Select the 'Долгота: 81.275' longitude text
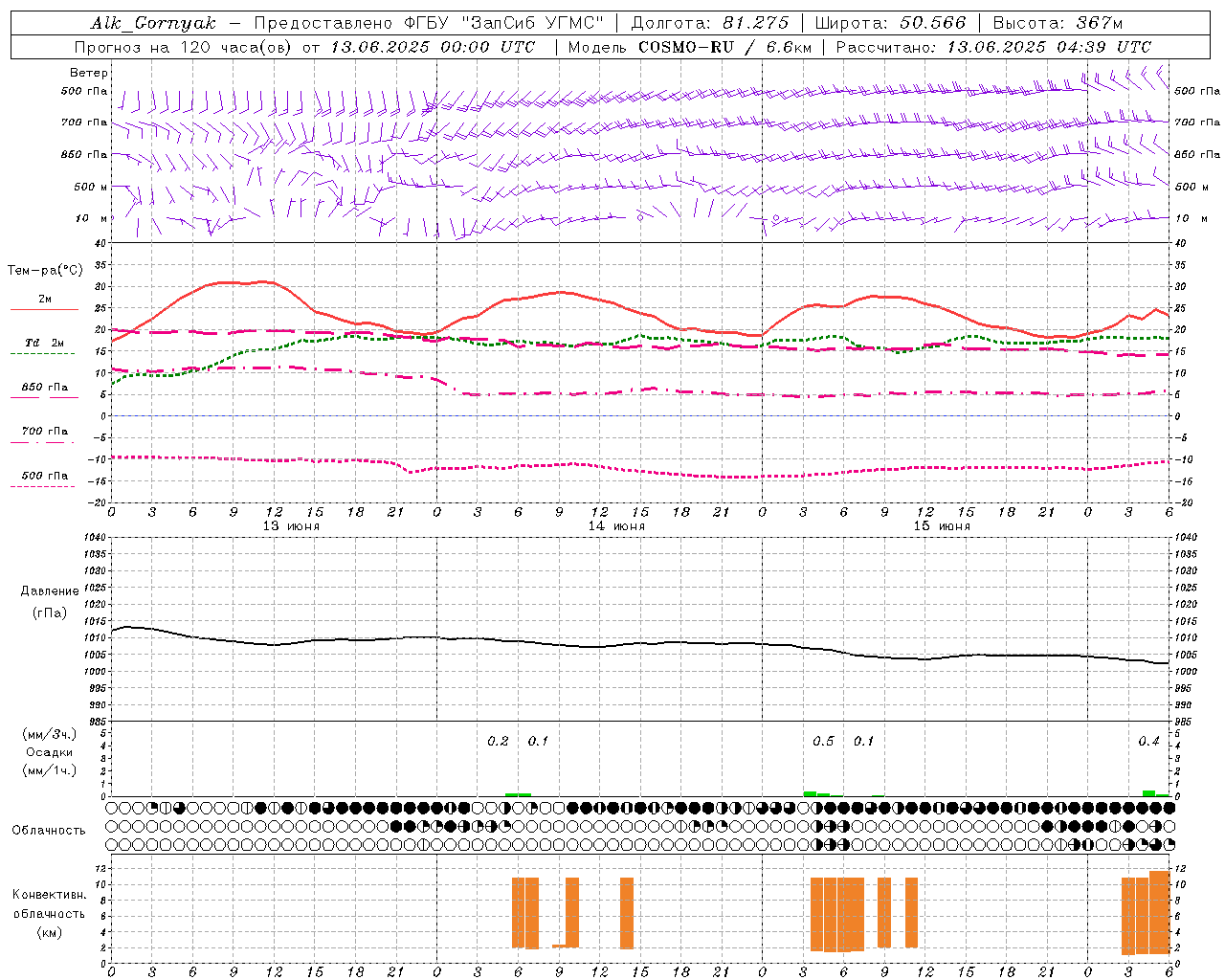The image size is (1225, 980). 710,23
